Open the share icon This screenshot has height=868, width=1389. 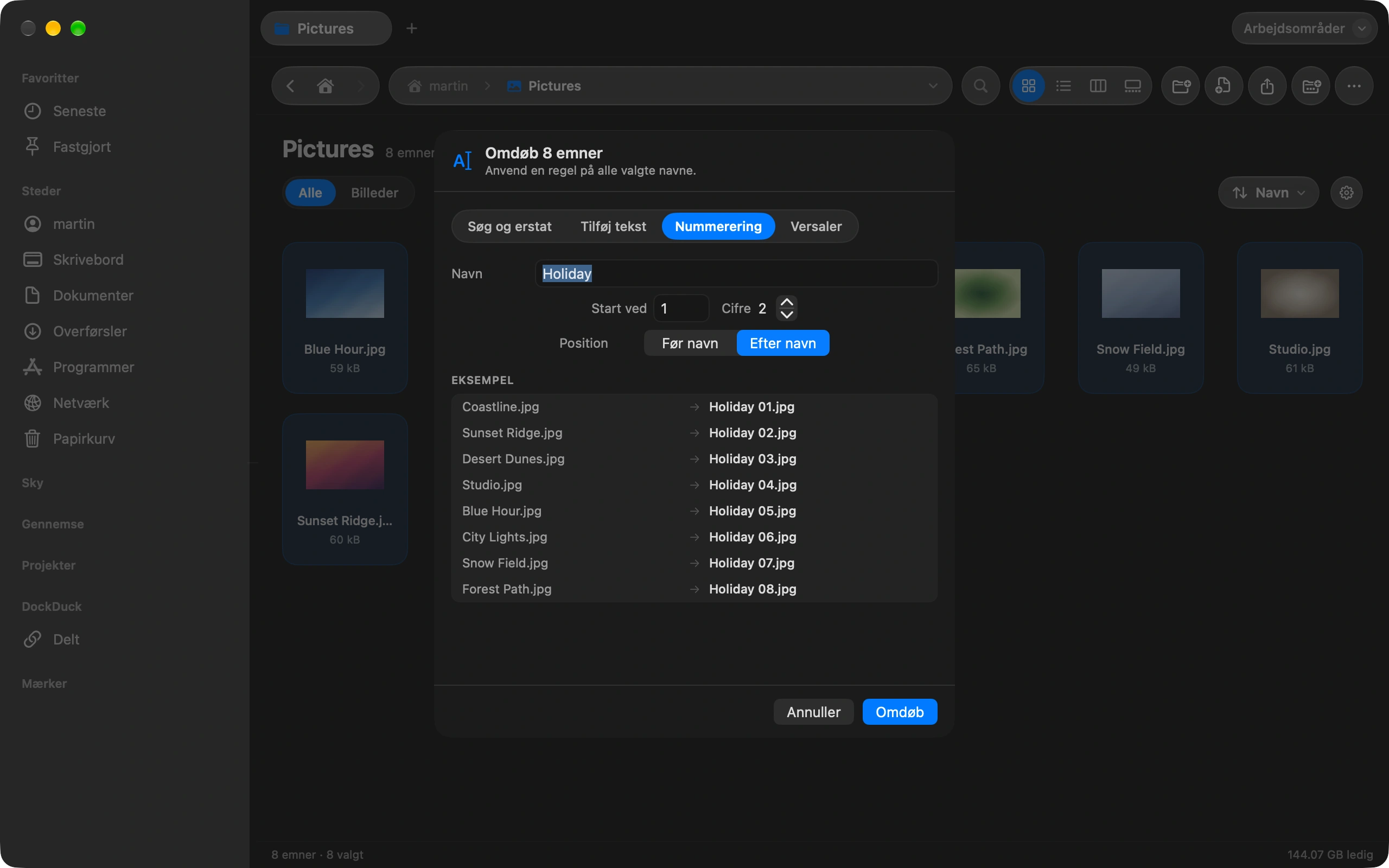[x=1267, y=86]
